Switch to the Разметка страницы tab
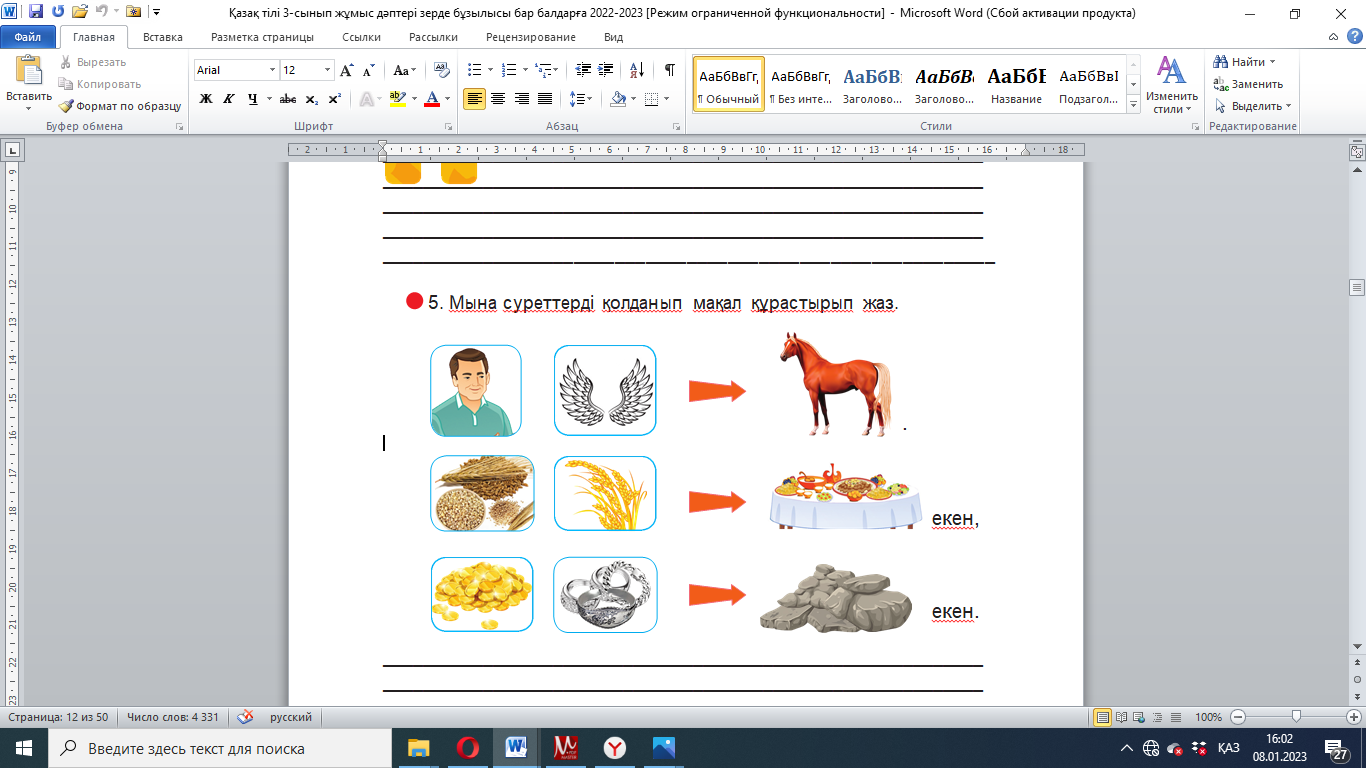Screen dimensions: 1366x768 (x=262, y=37)
